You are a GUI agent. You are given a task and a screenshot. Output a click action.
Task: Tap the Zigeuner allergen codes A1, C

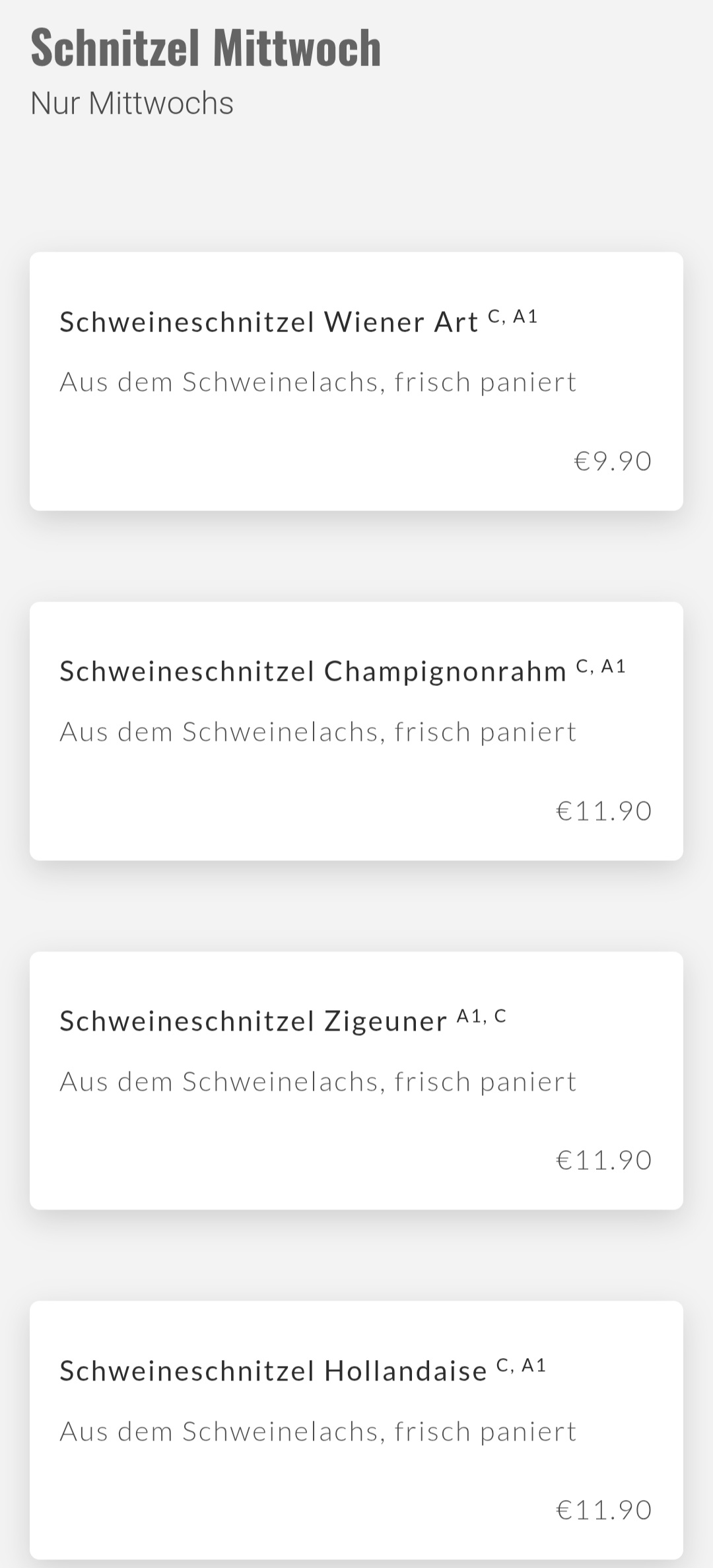tap(482, 1017)
